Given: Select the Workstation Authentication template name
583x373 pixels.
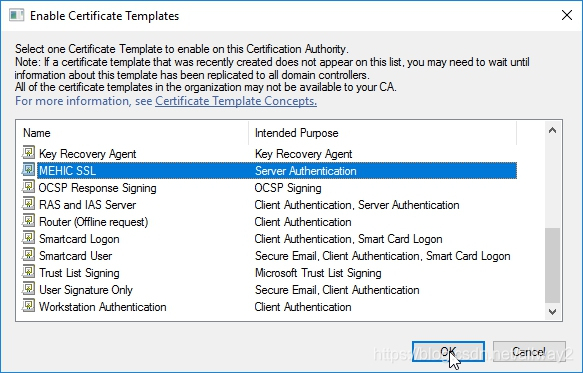Looking at the screenshot, I should [103, 307].
